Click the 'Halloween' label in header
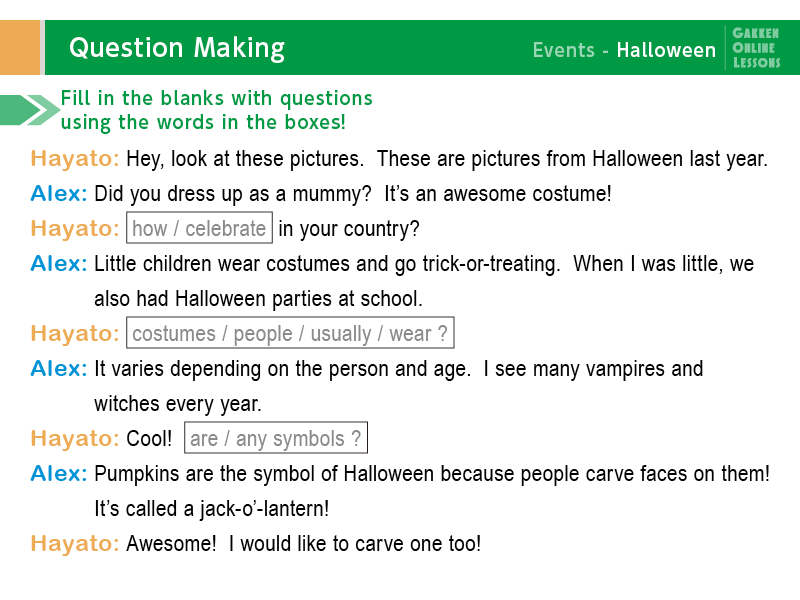Viewport: 800px width, 600px height. 666,50
